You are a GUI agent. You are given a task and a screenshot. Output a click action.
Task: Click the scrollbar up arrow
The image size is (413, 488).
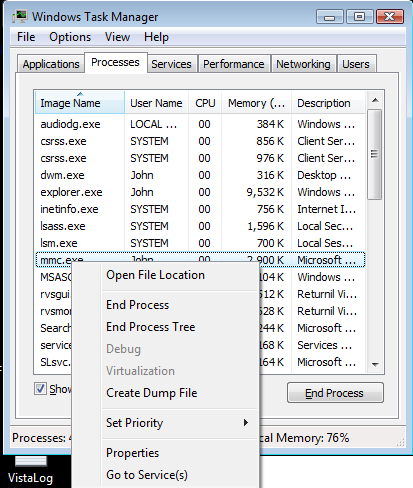pyautogui.click(x=375, y=100)
